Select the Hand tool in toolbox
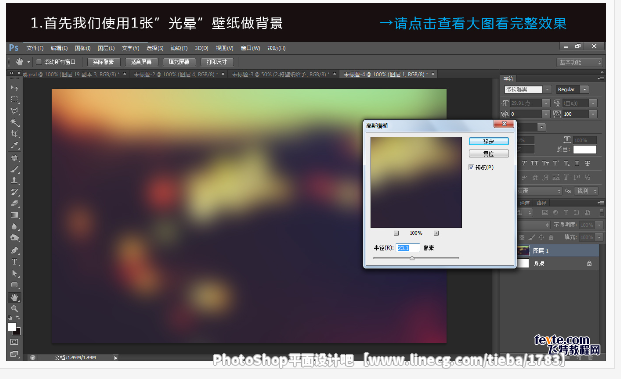The height and width of the screenshot is (379, 621). 14,297
